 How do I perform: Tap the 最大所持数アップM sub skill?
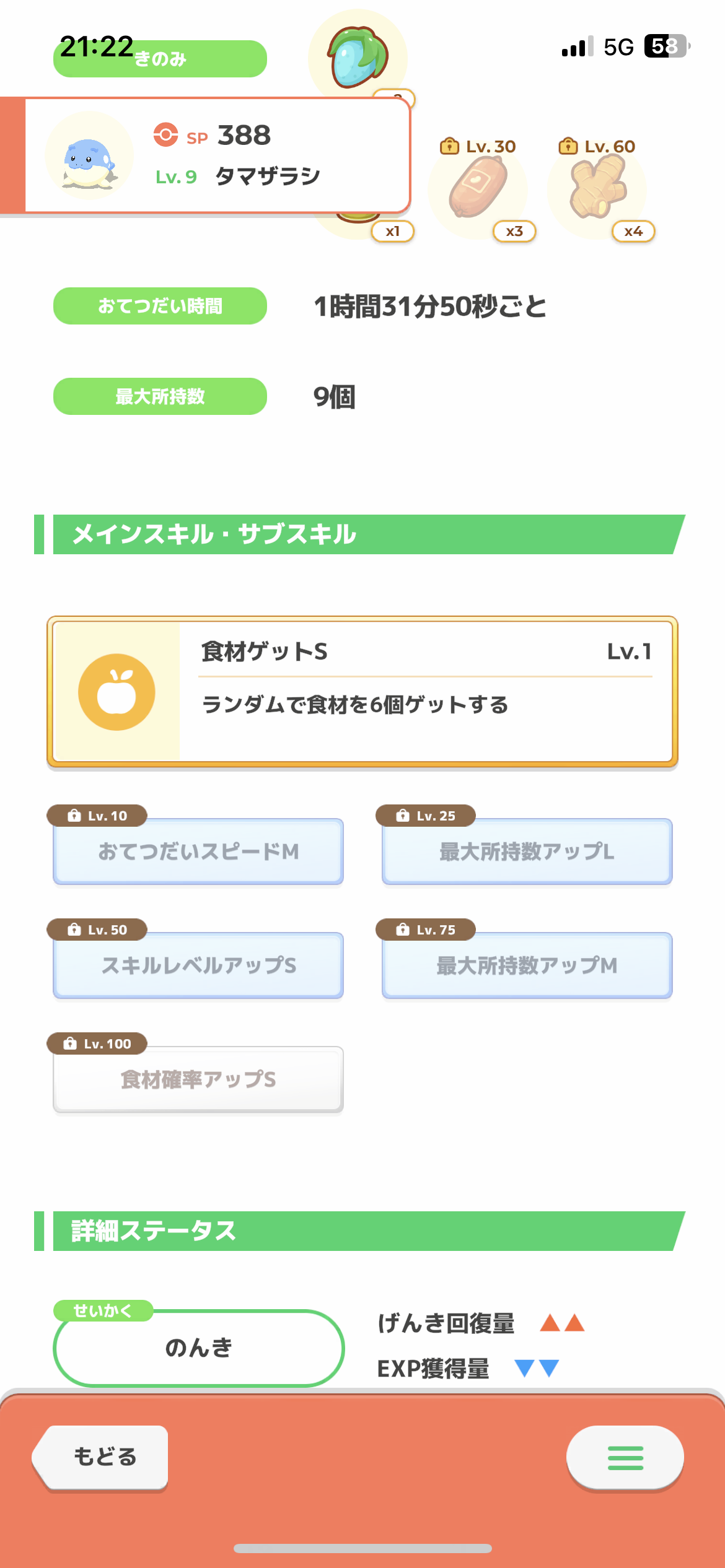point(527,965)
